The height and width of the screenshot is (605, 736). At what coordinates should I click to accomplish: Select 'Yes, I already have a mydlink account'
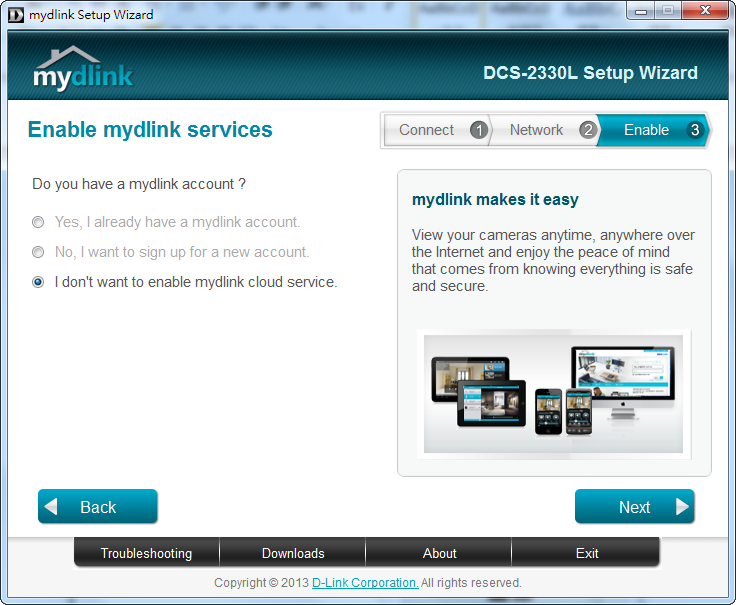click(x=38, y=222)
